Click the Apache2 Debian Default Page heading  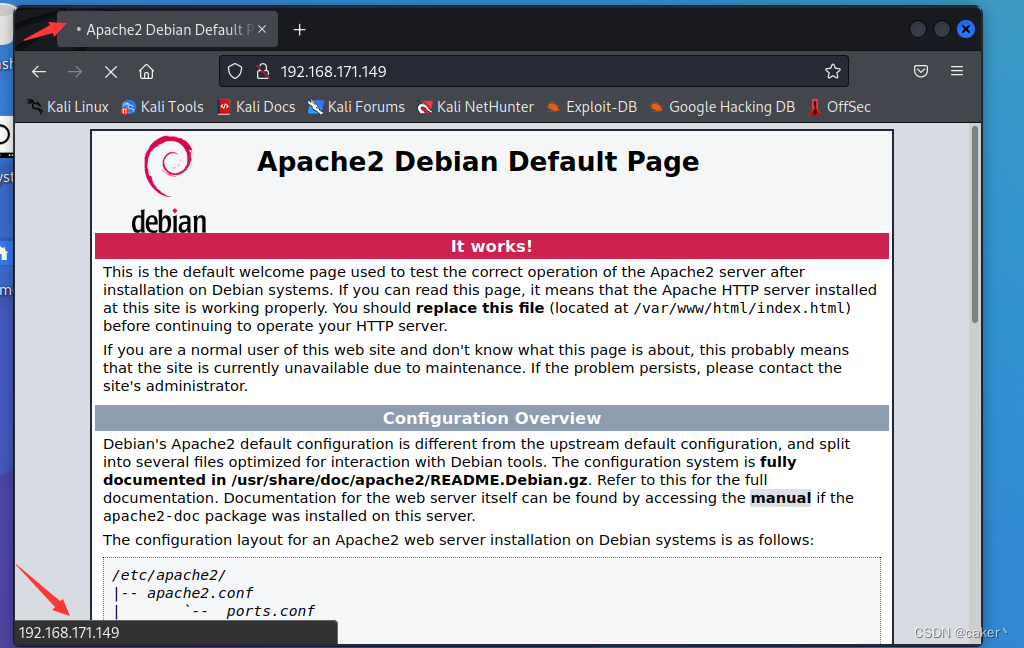coord(478,161)
